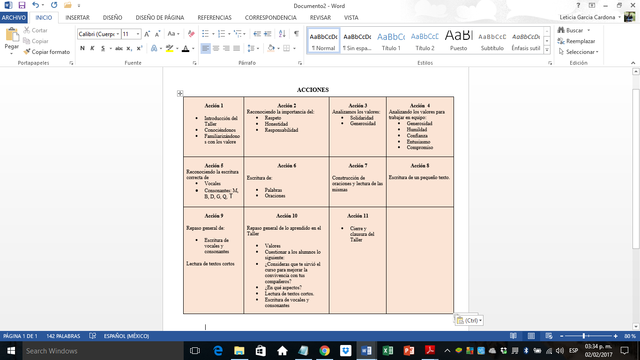This screenshot has width=640, height=360.
Task: Switch to read mode view icon
Action: pos(513,336)
